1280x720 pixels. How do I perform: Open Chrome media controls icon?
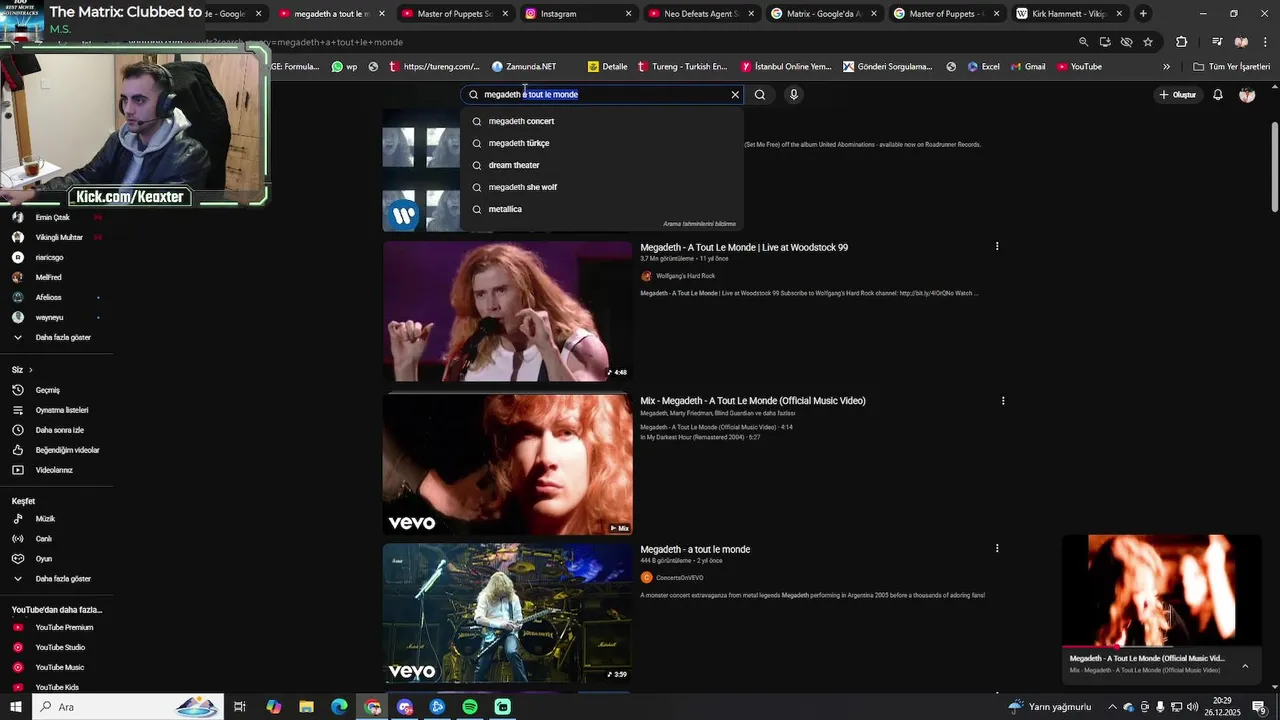1217,42
